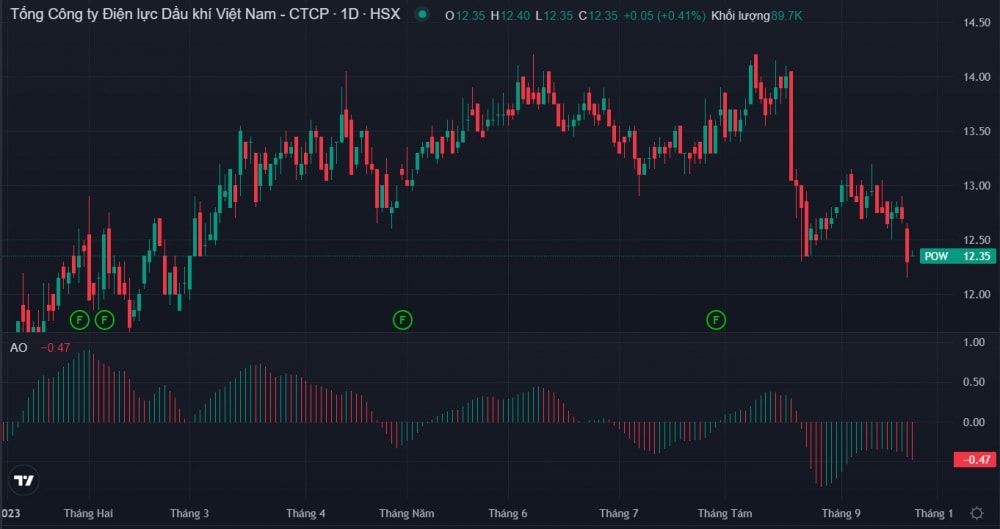Click the Tháng 9 time axis label
The height and width of the screenshot is (529, 1000).
click(x=841, y=513)
